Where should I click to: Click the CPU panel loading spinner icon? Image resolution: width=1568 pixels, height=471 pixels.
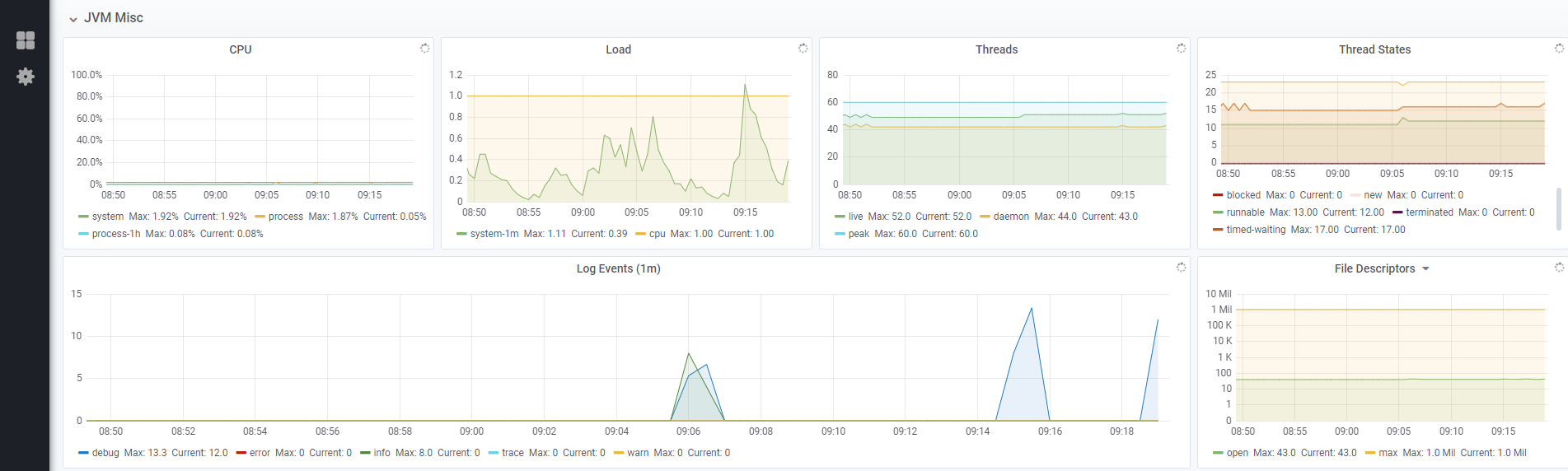click(x=424, y=49)
